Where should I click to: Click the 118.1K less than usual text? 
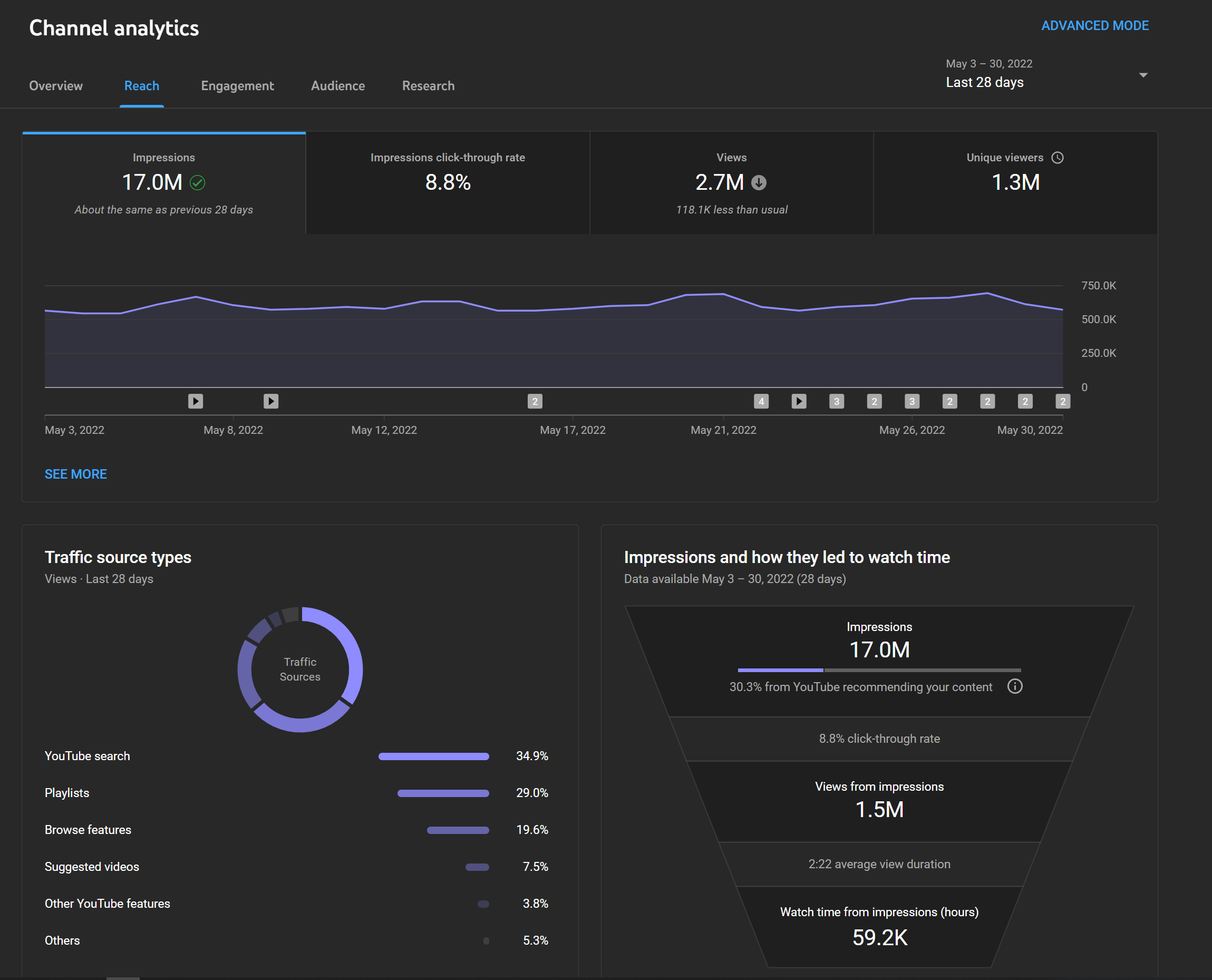pos(732,210)
